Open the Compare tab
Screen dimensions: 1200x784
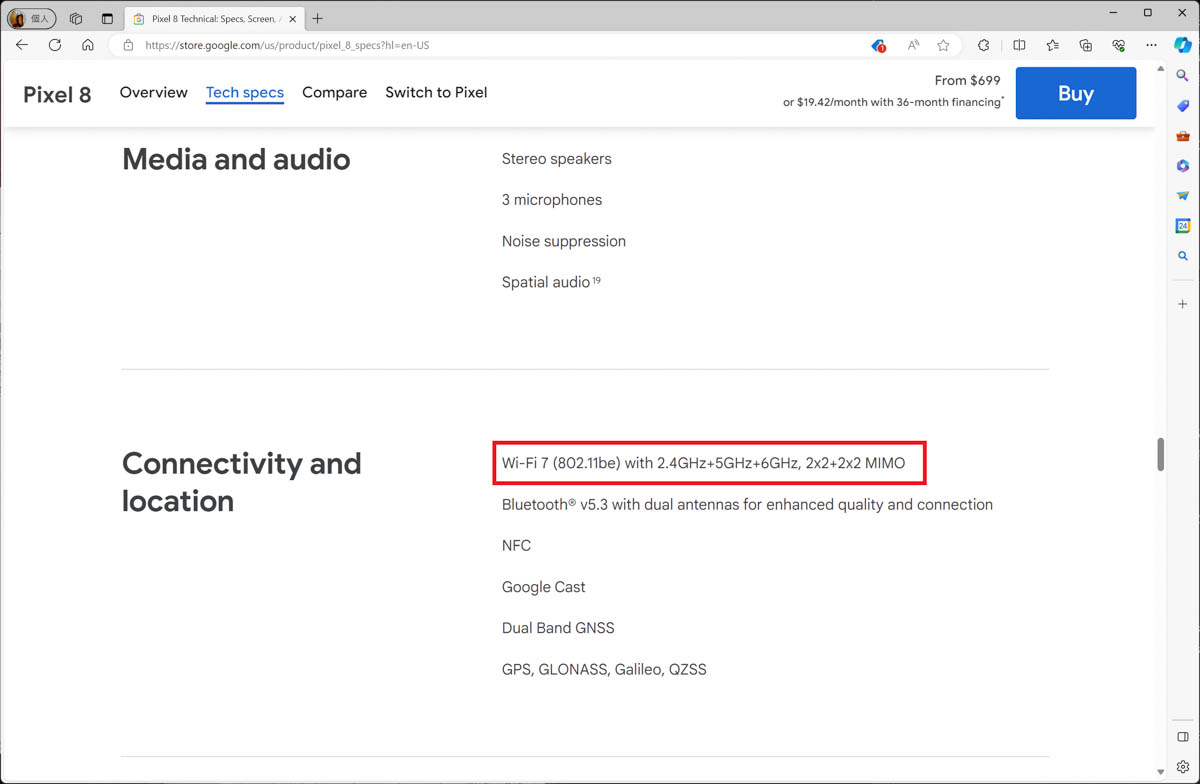[x=335, y=92]
